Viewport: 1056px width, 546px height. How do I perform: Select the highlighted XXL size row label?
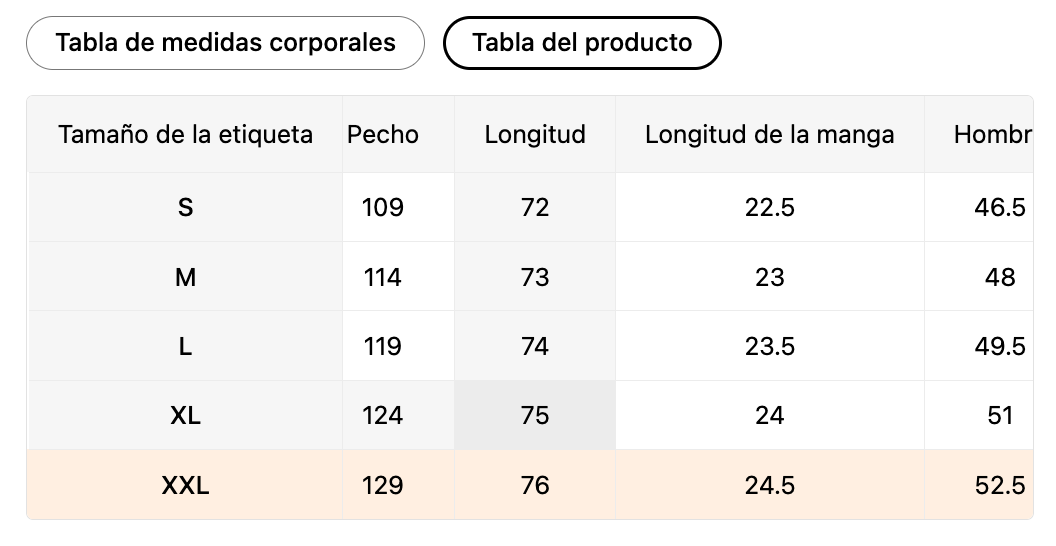(x=185, y=485)
